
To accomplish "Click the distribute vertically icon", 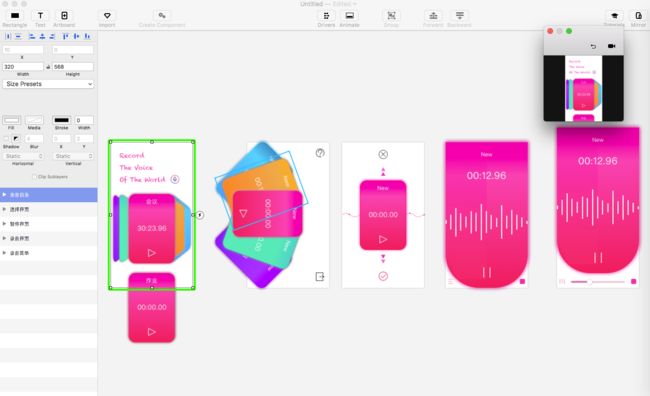I will click(18, 36).
